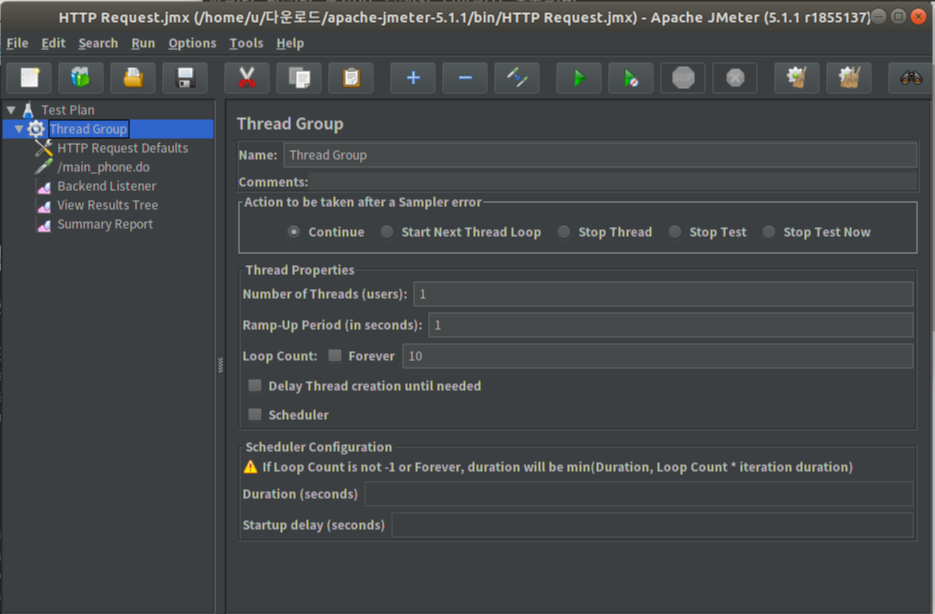935x614 pixels.
Task: Select Summary Report in tree
Action: [x=105, y=224]
